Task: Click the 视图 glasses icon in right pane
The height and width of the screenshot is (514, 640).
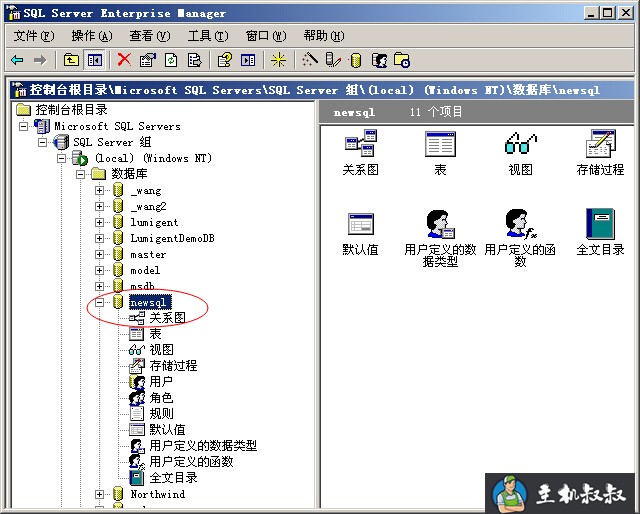Action: (520, 144)
